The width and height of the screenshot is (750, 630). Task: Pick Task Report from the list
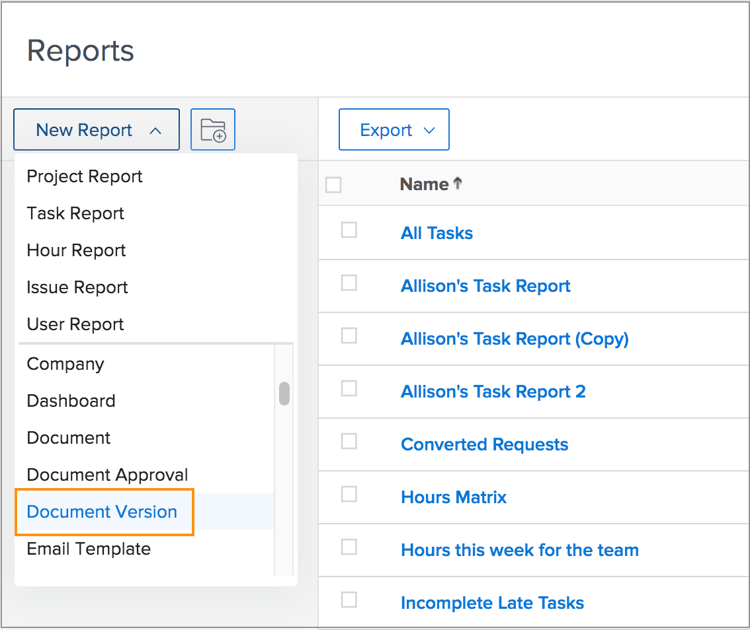(76, 213)
